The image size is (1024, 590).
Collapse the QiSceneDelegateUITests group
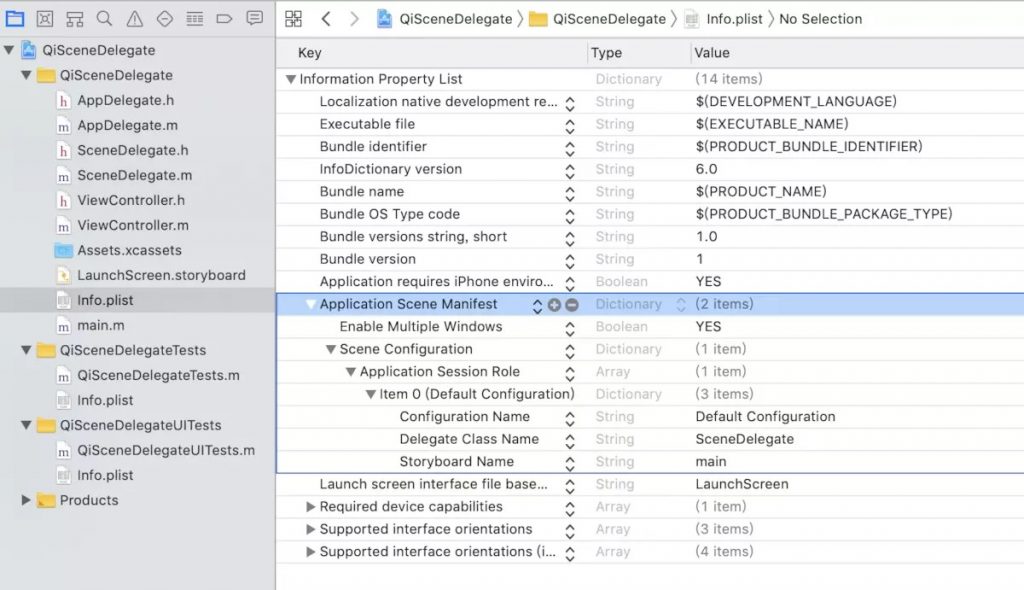pyautogui.click(x=26, y=425)
